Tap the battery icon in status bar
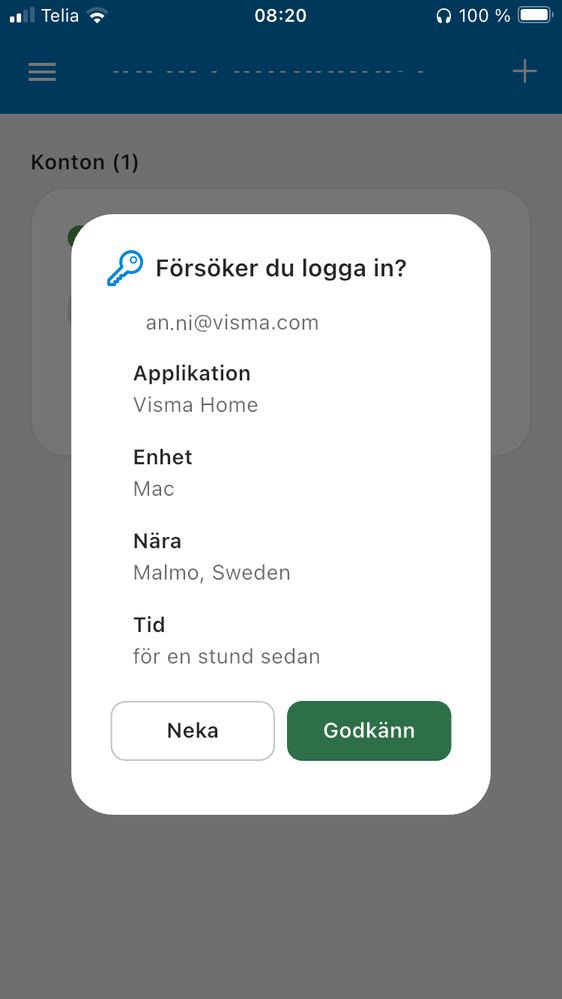Image resolution: width=562 pixels, height=999 pixels. [535, 16]
